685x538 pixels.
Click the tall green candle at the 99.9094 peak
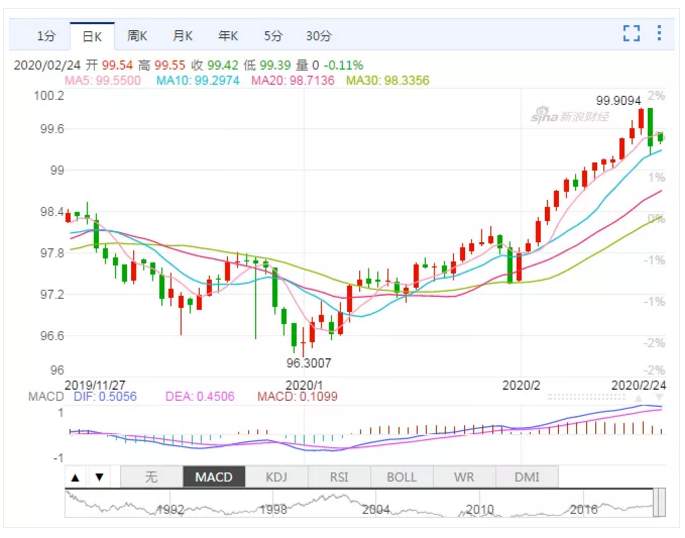[x=650, y=127]
